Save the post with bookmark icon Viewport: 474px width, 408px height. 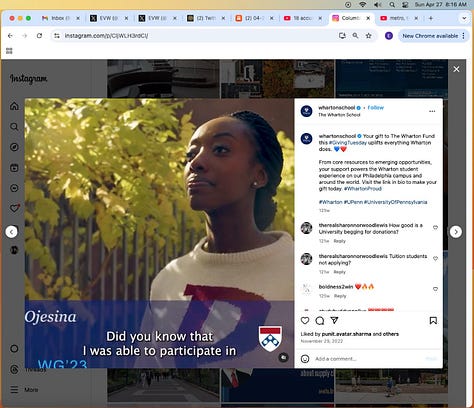point(433,321)
